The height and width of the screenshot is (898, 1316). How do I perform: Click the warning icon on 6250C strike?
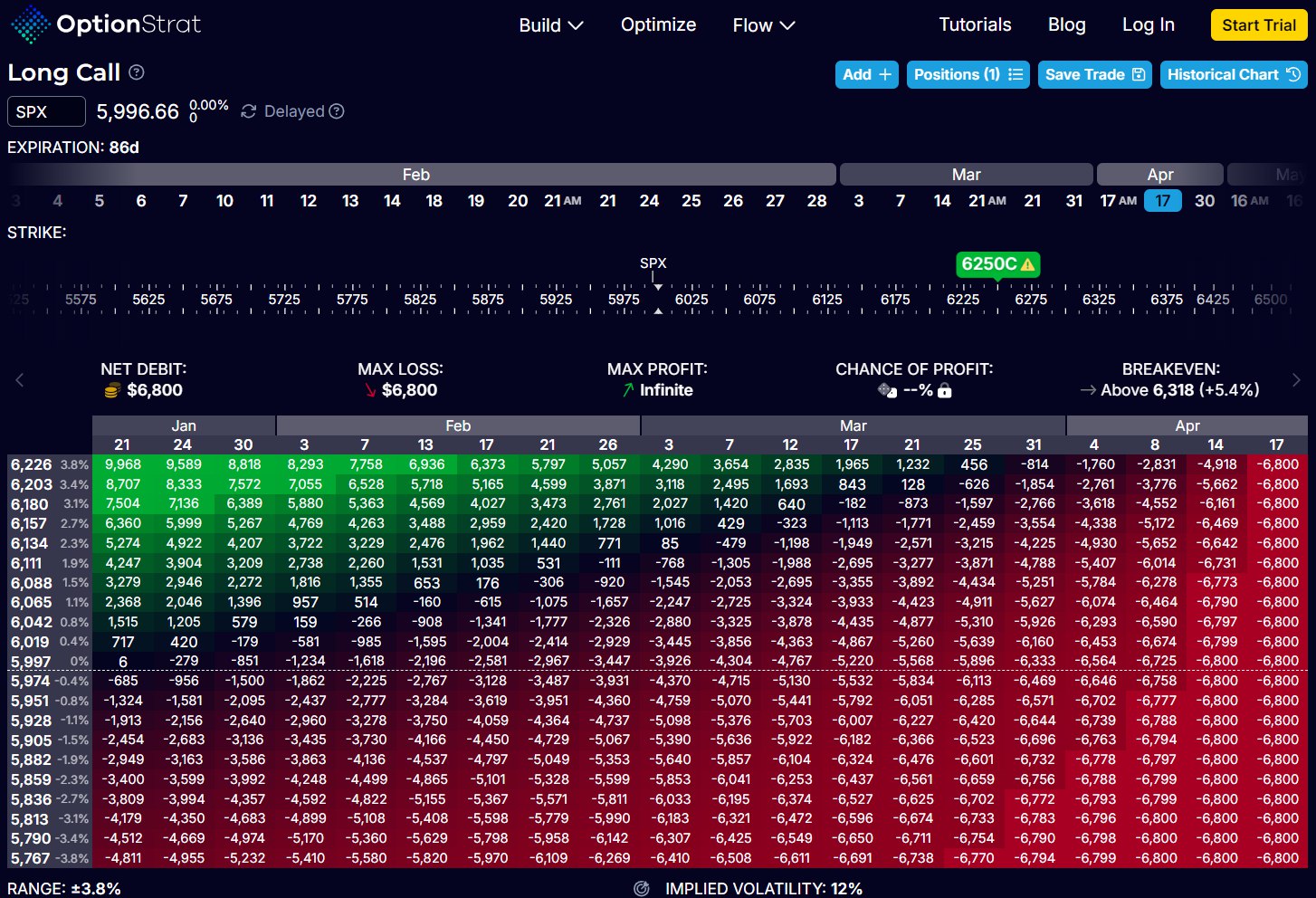click(x=1027, y=264)
